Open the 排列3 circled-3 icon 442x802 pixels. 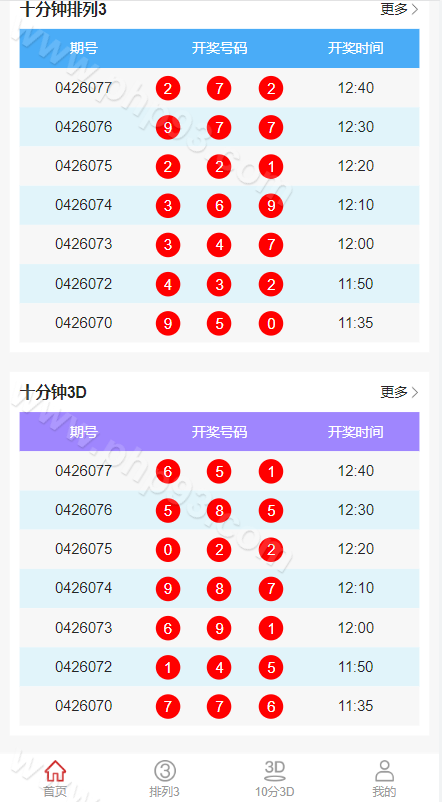pos(165,771)
